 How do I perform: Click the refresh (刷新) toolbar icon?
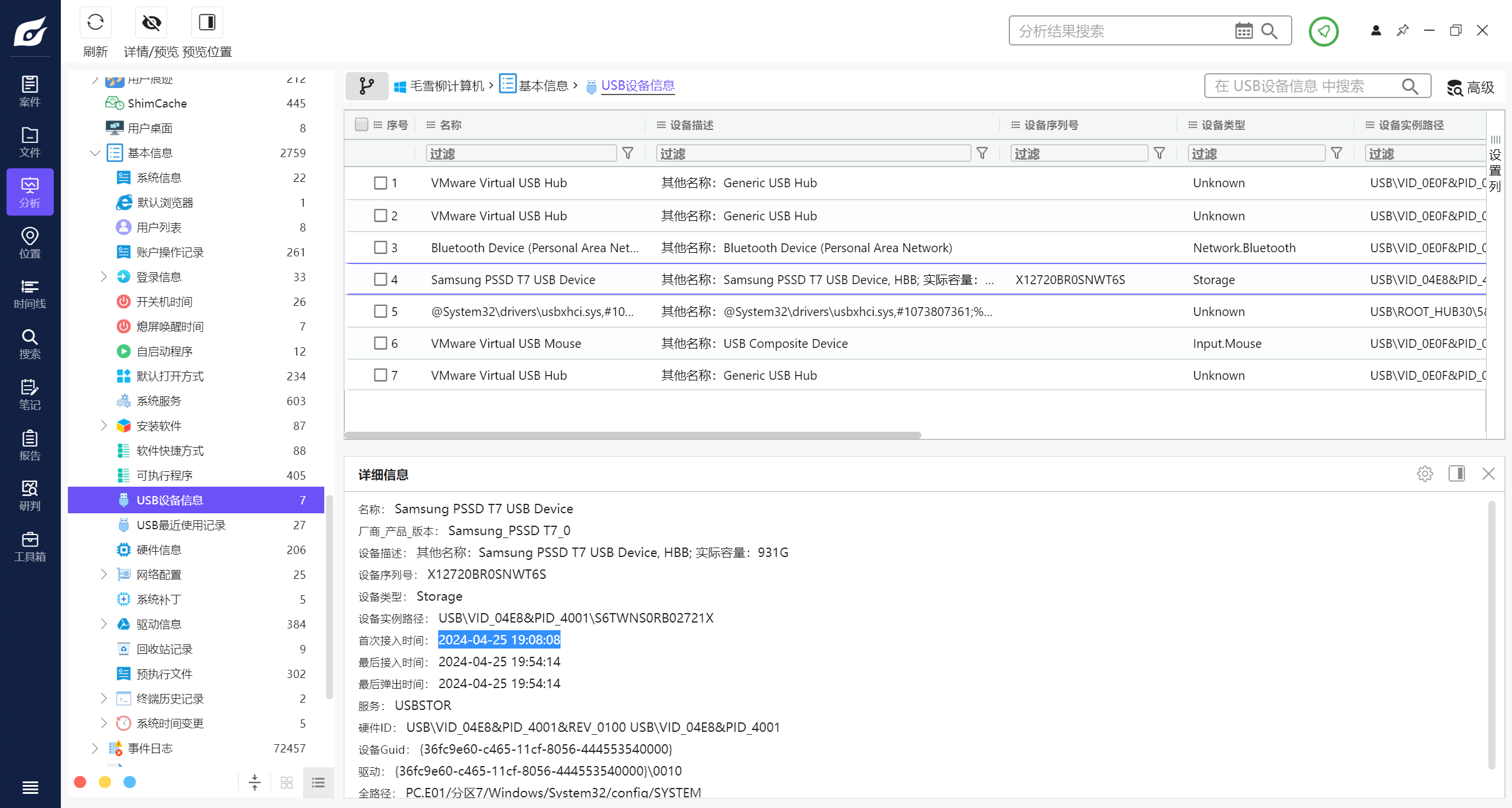point(95,23)
